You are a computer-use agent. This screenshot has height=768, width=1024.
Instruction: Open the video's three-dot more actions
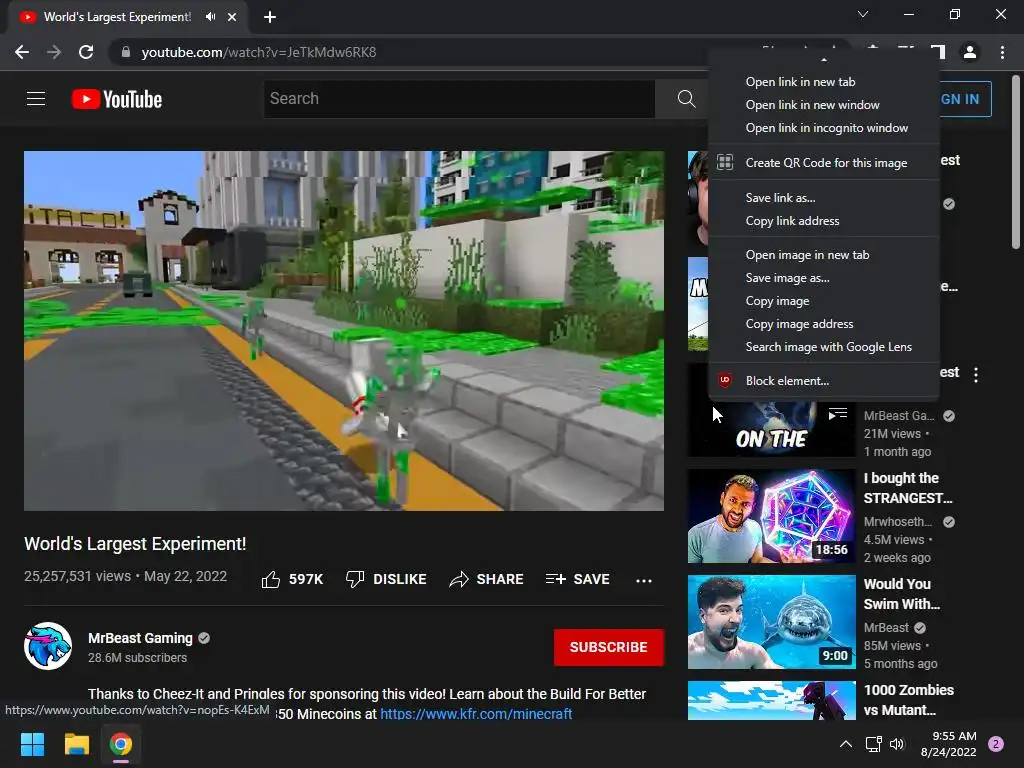pyautogui.click(x=644, y=580)
